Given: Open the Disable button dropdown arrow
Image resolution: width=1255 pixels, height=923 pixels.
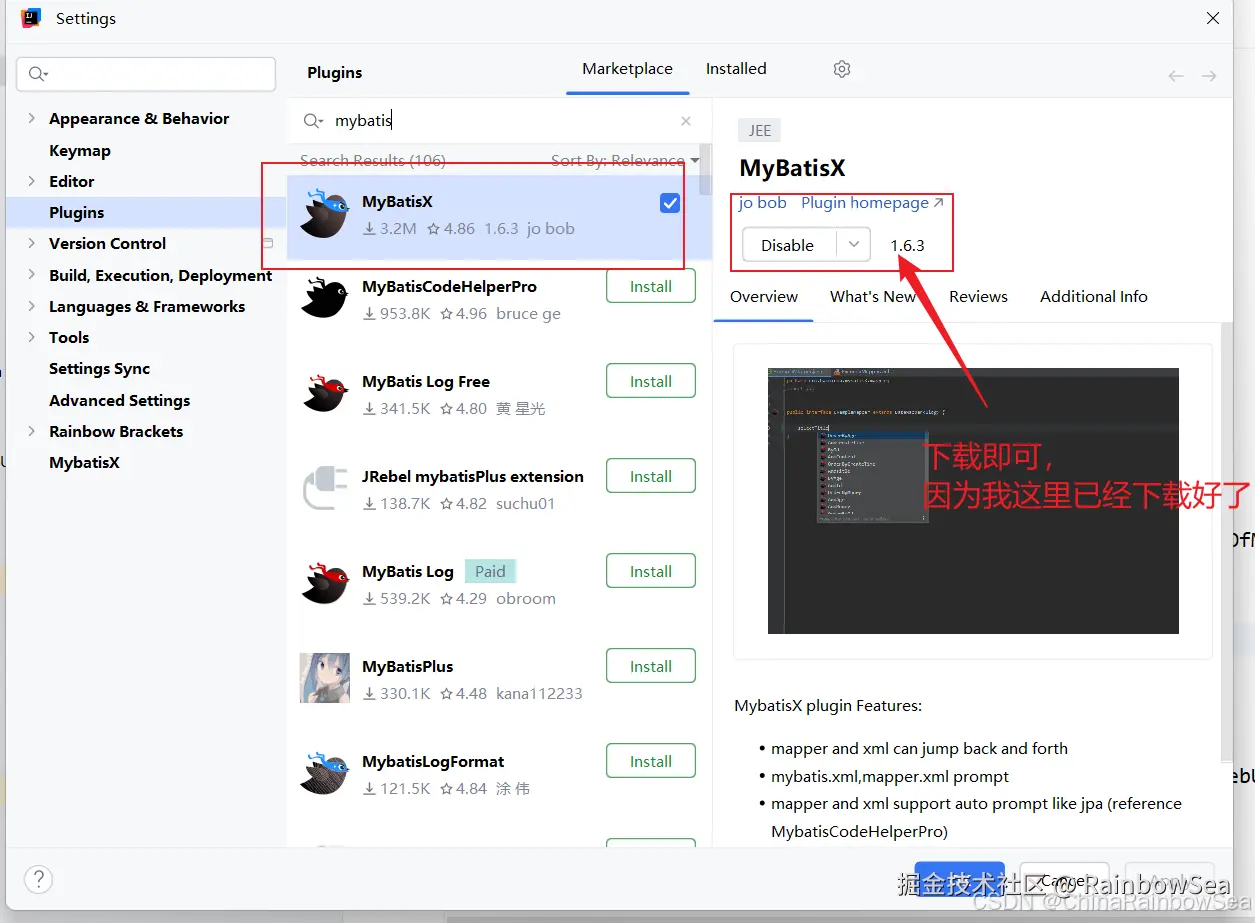Looking at the screenshot, I should click(x=853, y=244).
